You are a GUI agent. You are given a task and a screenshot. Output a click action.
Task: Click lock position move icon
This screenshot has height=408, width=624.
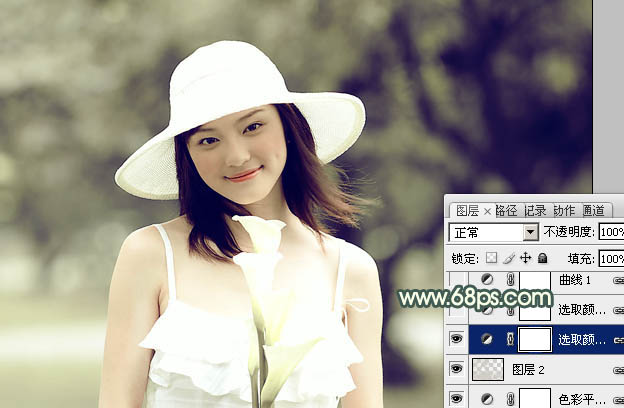(x=525, y=258)
